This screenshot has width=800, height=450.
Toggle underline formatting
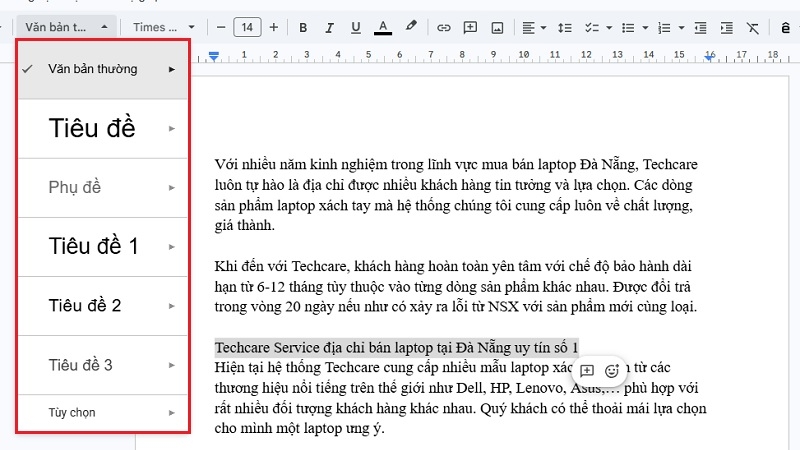356,28
